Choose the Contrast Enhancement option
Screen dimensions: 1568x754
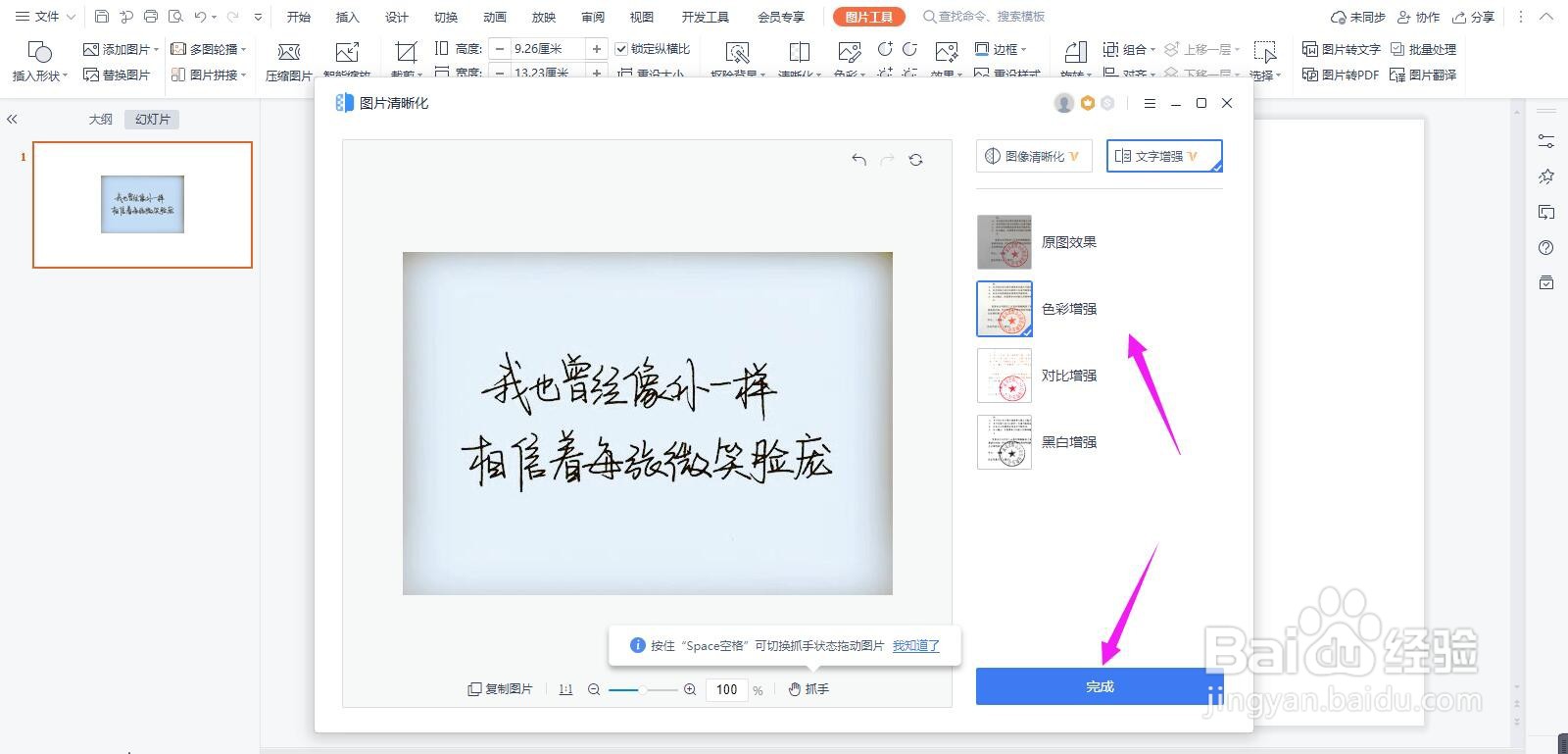[x=1037, y=376]
